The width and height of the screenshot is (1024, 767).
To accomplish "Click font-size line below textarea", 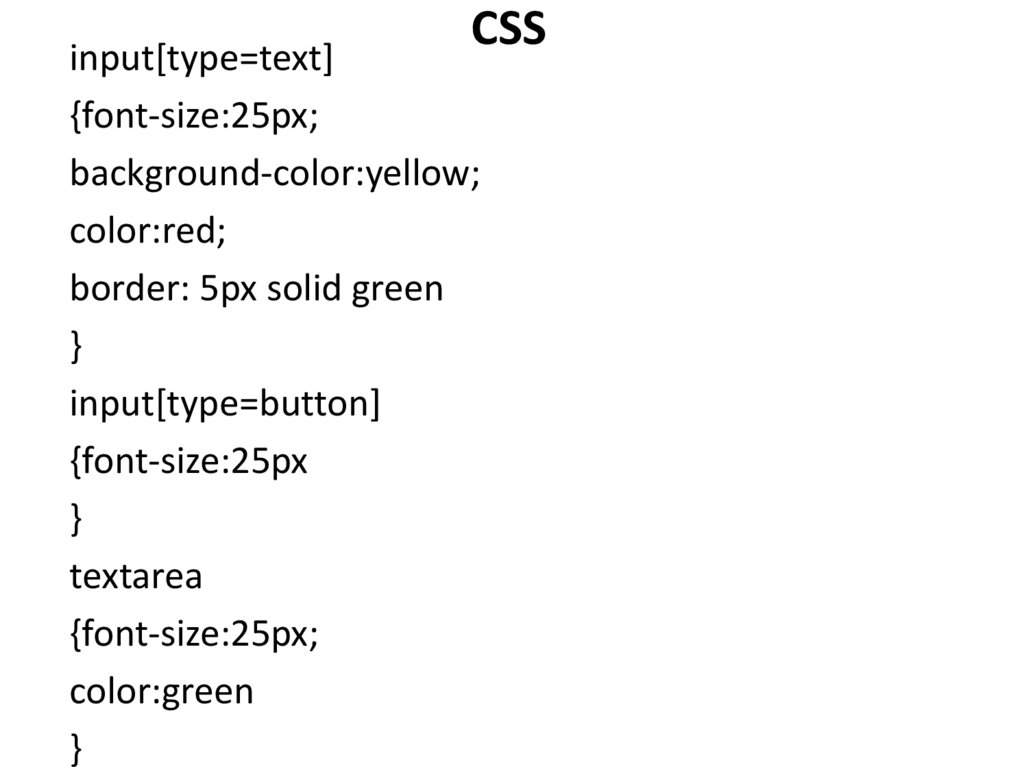I will [x=194, y=634].
